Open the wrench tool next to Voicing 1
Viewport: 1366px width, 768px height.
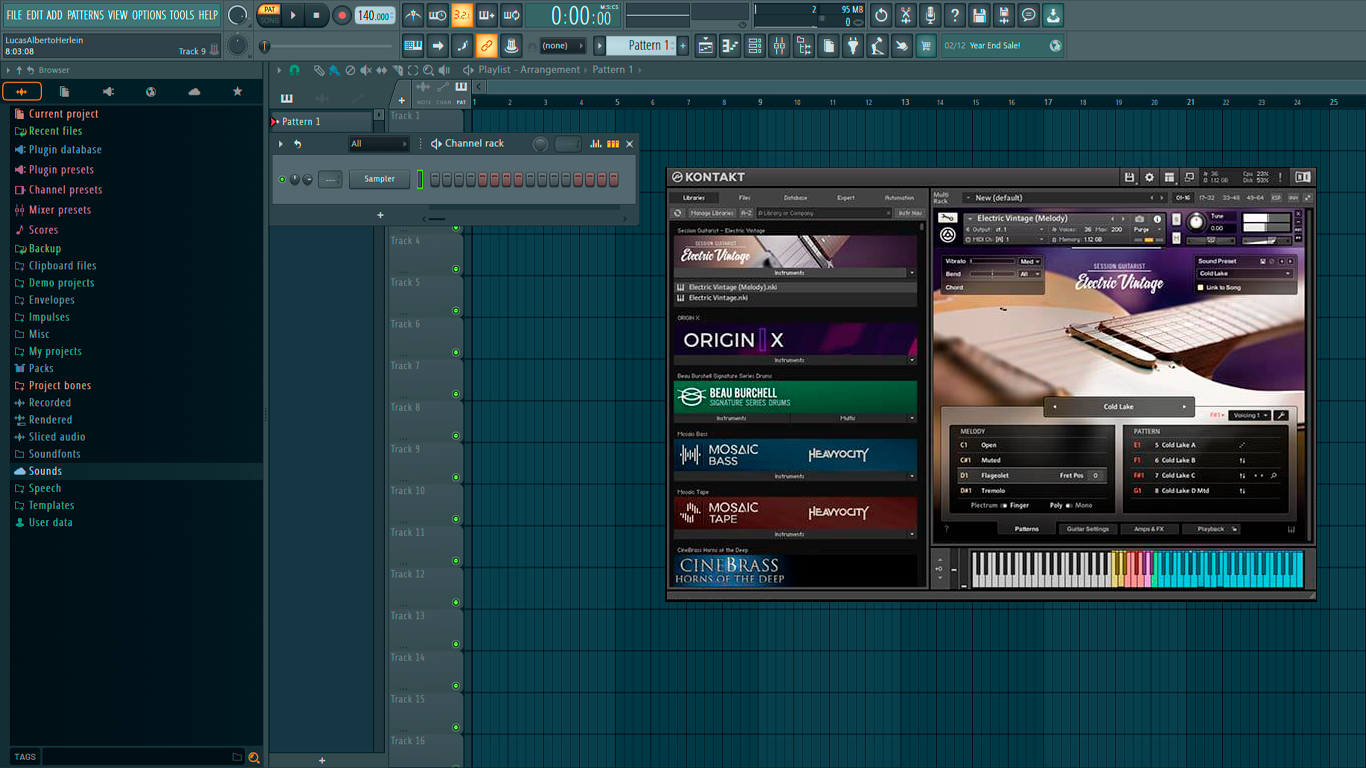[1281, 415]
